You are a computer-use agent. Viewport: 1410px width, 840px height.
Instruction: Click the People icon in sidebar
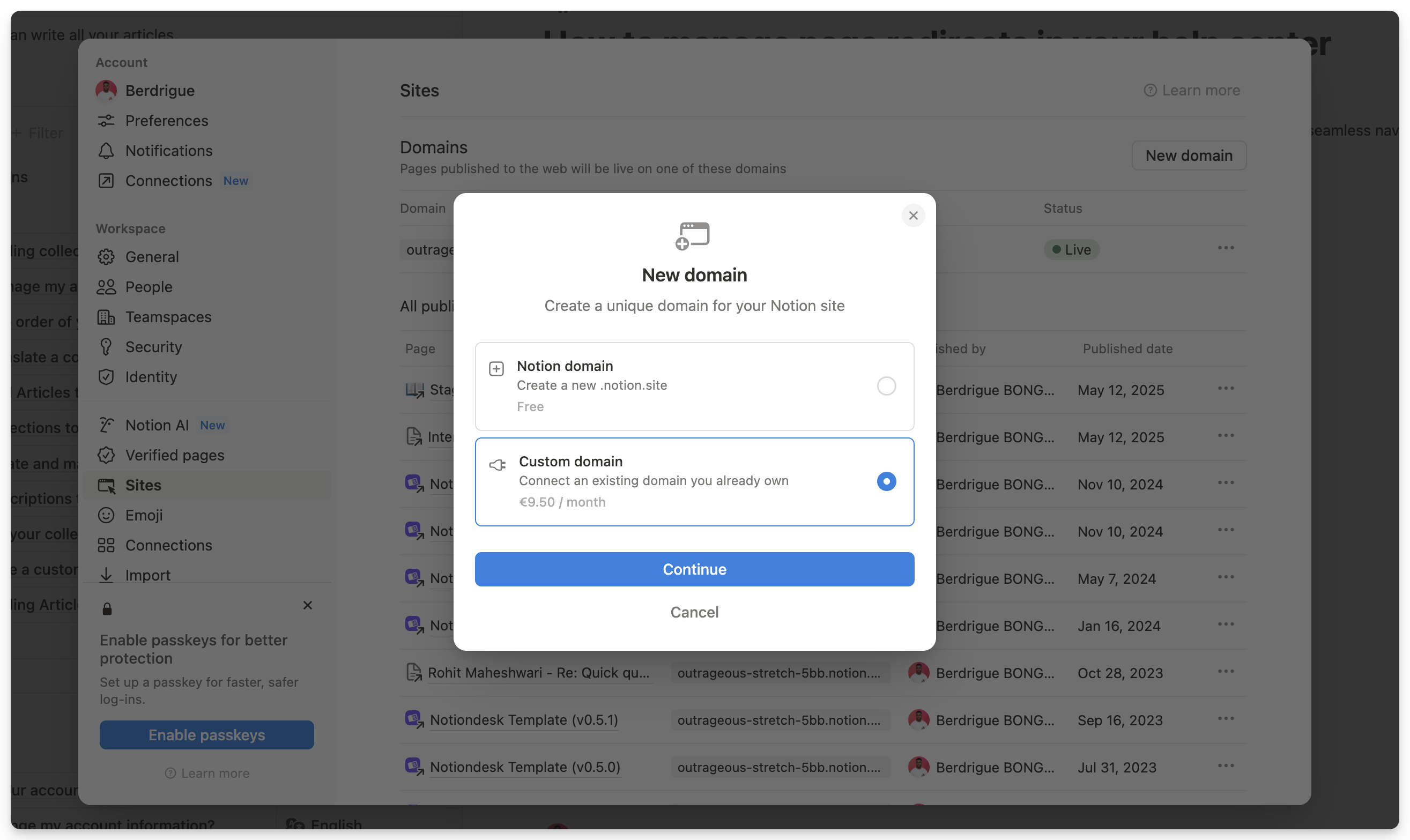coord(106,287)
